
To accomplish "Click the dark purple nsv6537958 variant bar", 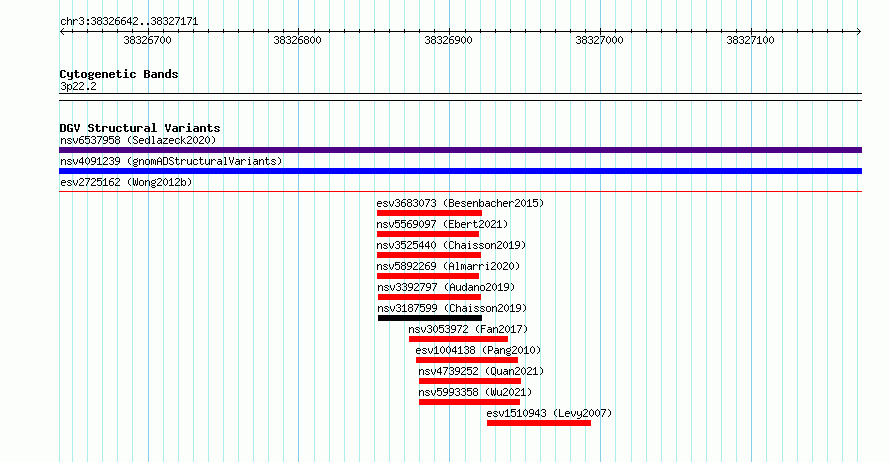I will point(460,150).
